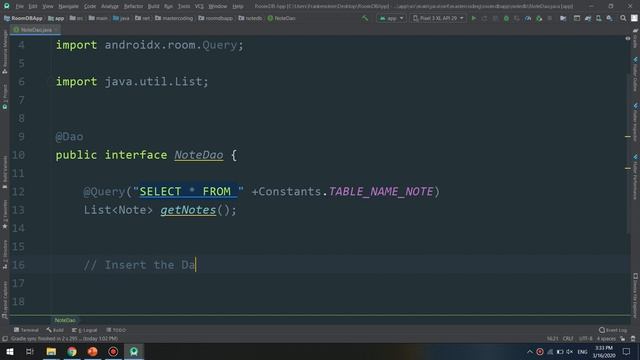The image size is (640, 360).
Task: Open Google Chrome from the taskbar
Action: 72,351
